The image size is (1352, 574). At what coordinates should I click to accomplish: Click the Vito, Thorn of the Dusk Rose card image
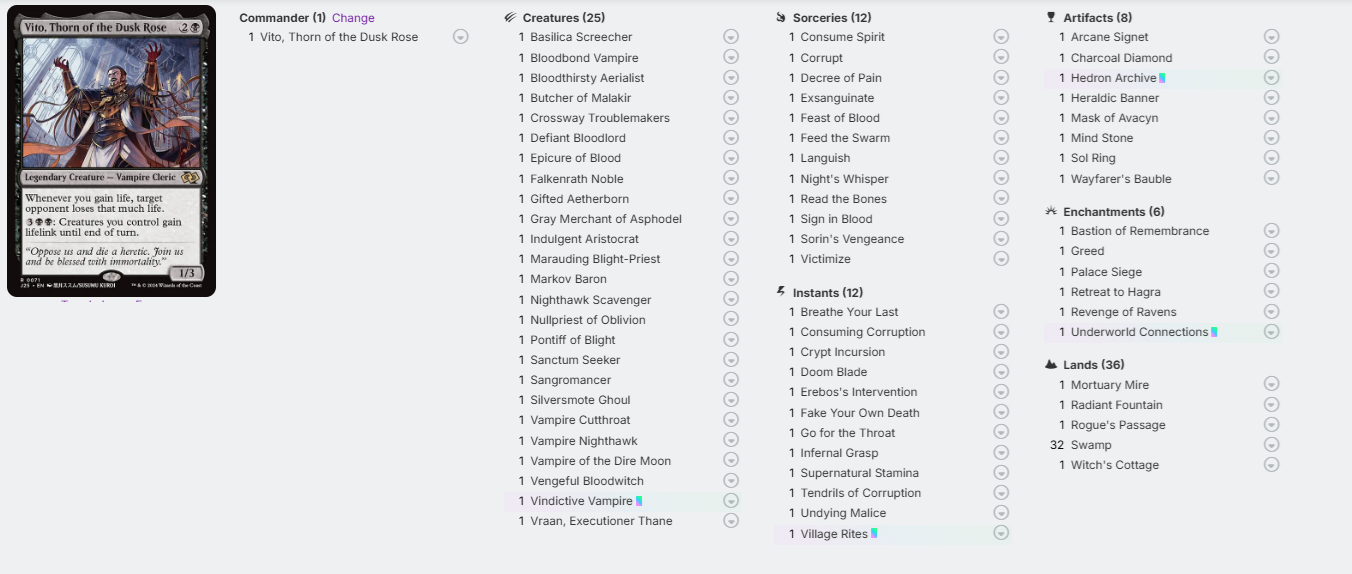[x=112, y=151]
